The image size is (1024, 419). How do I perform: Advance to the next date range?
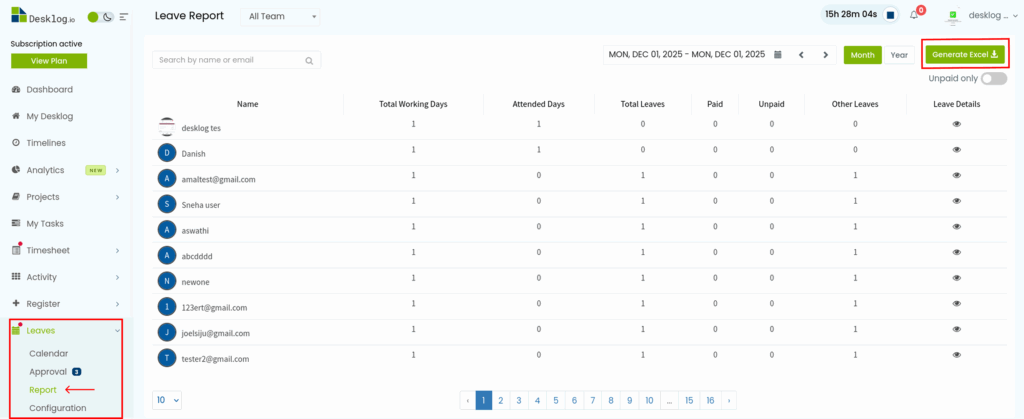[x=825, y=55]
